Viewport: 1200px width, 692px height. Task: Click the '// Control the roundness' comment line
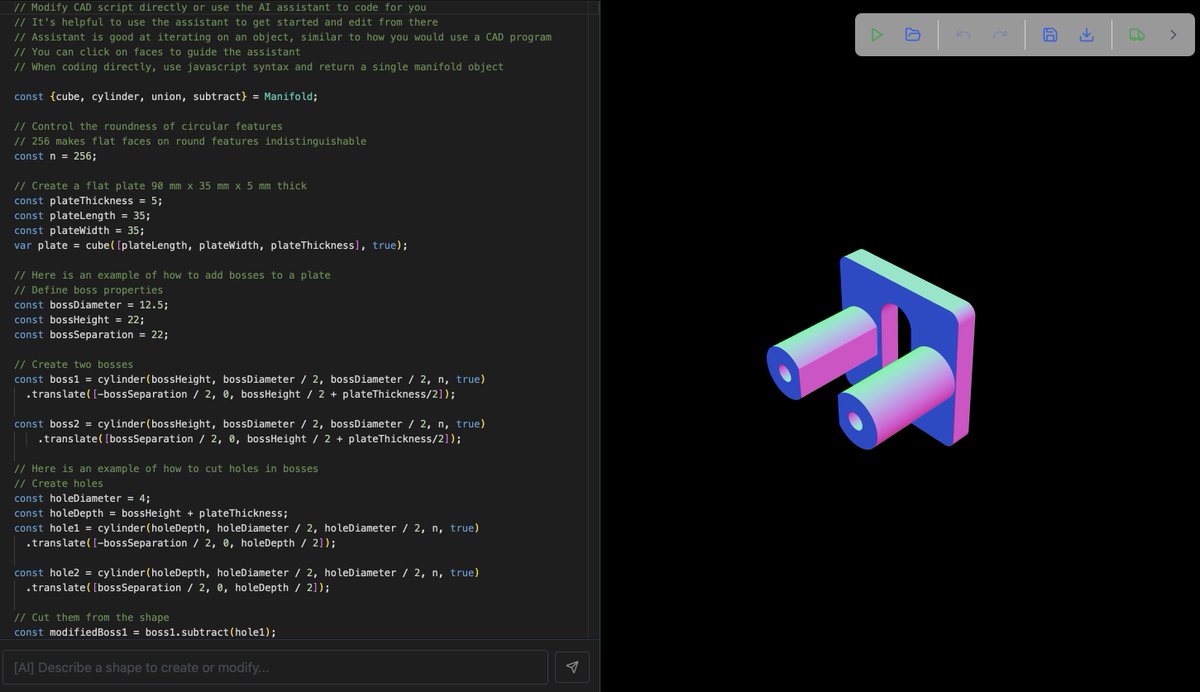pos(148,127)
